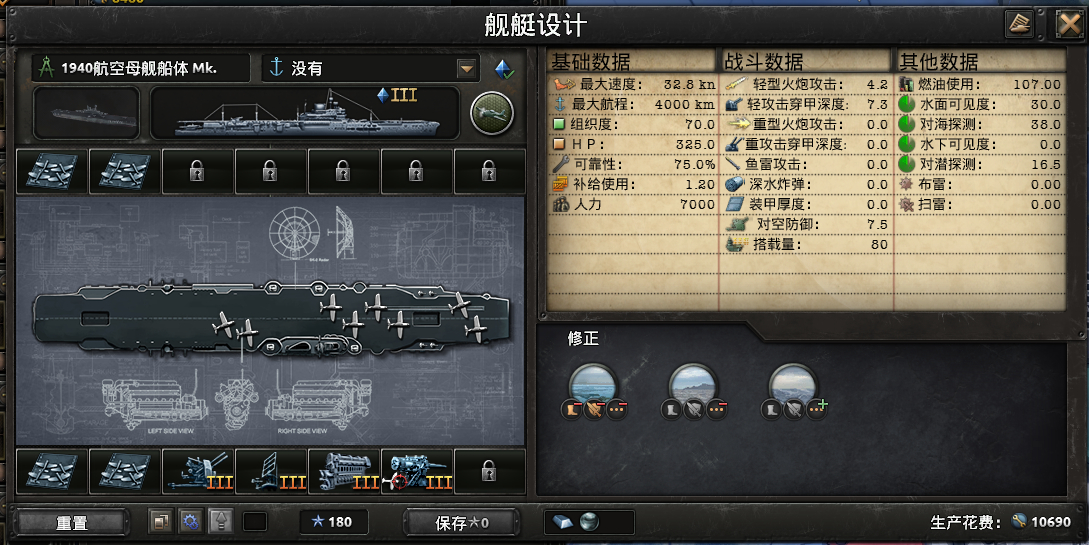Open the book icon in the title bar
This screenshot has width=1089, height=545.
[x=1020, y=25]
